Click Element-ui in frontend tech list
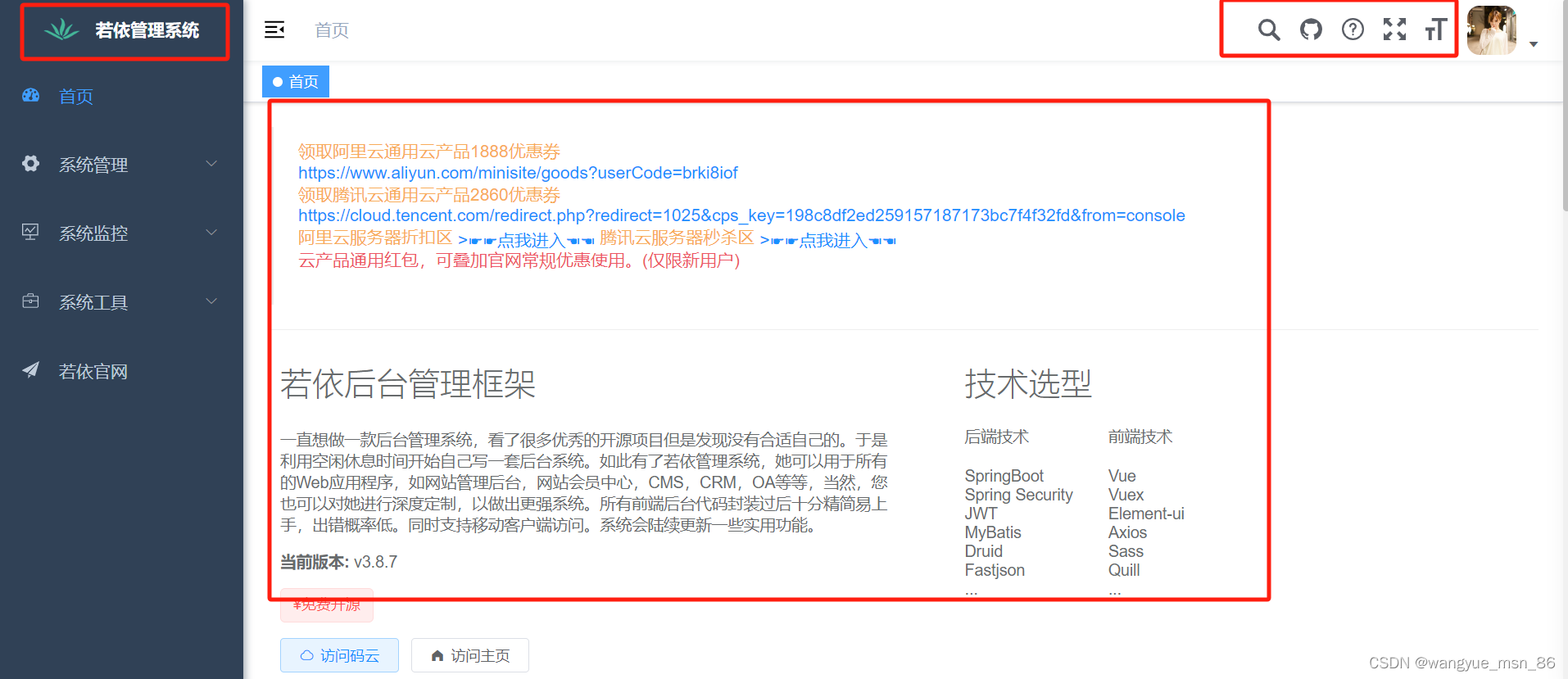The image size is (1568, 679). (x=1146, y=514)
